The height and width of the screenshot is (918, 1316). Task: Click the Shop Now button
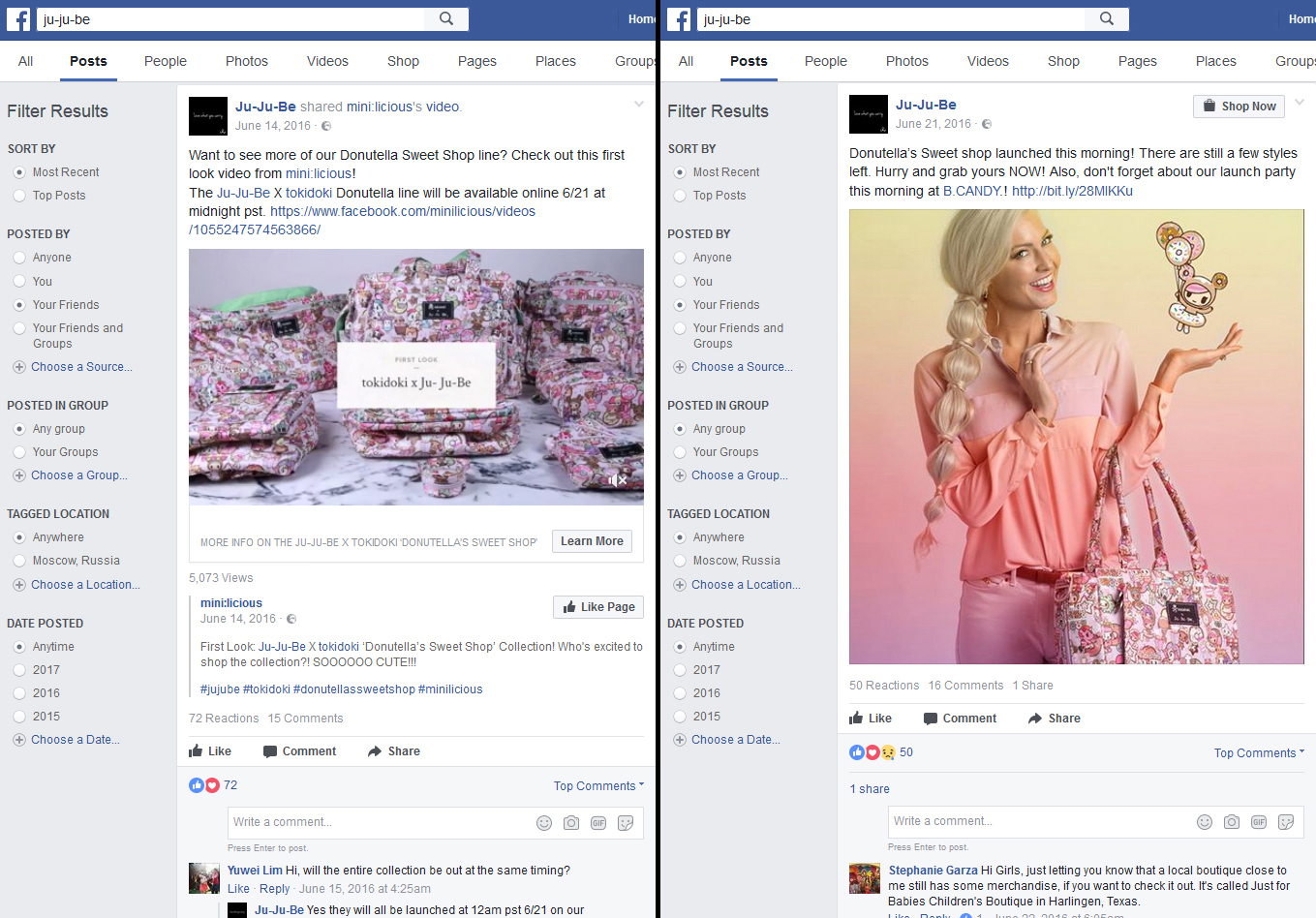coord(1239,107)
